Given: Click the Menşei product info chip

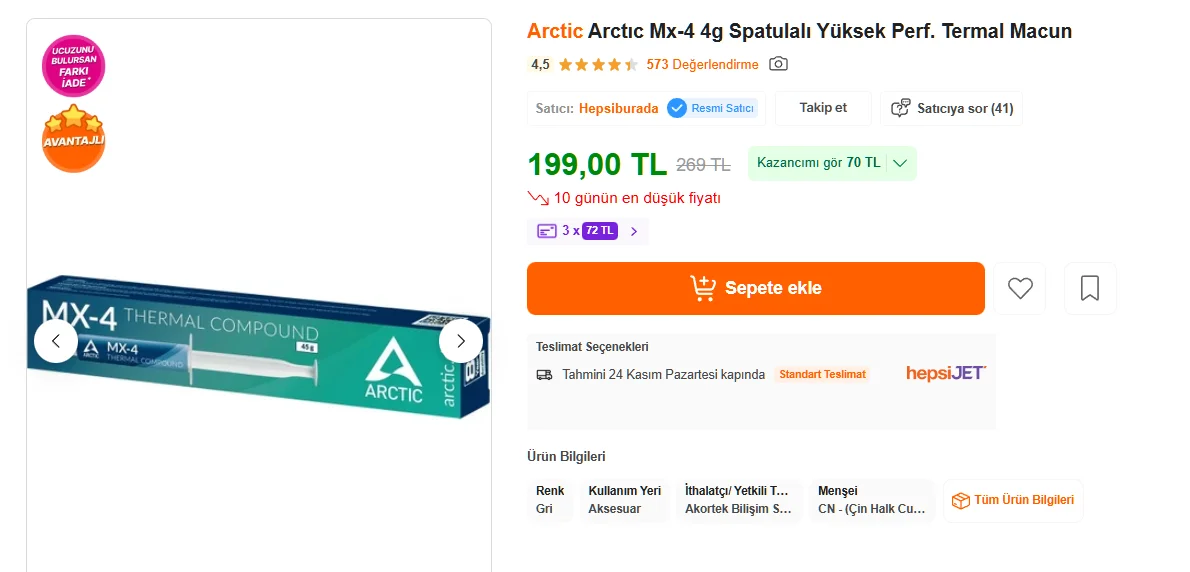Looking at the screenshot, I should 871,500.
